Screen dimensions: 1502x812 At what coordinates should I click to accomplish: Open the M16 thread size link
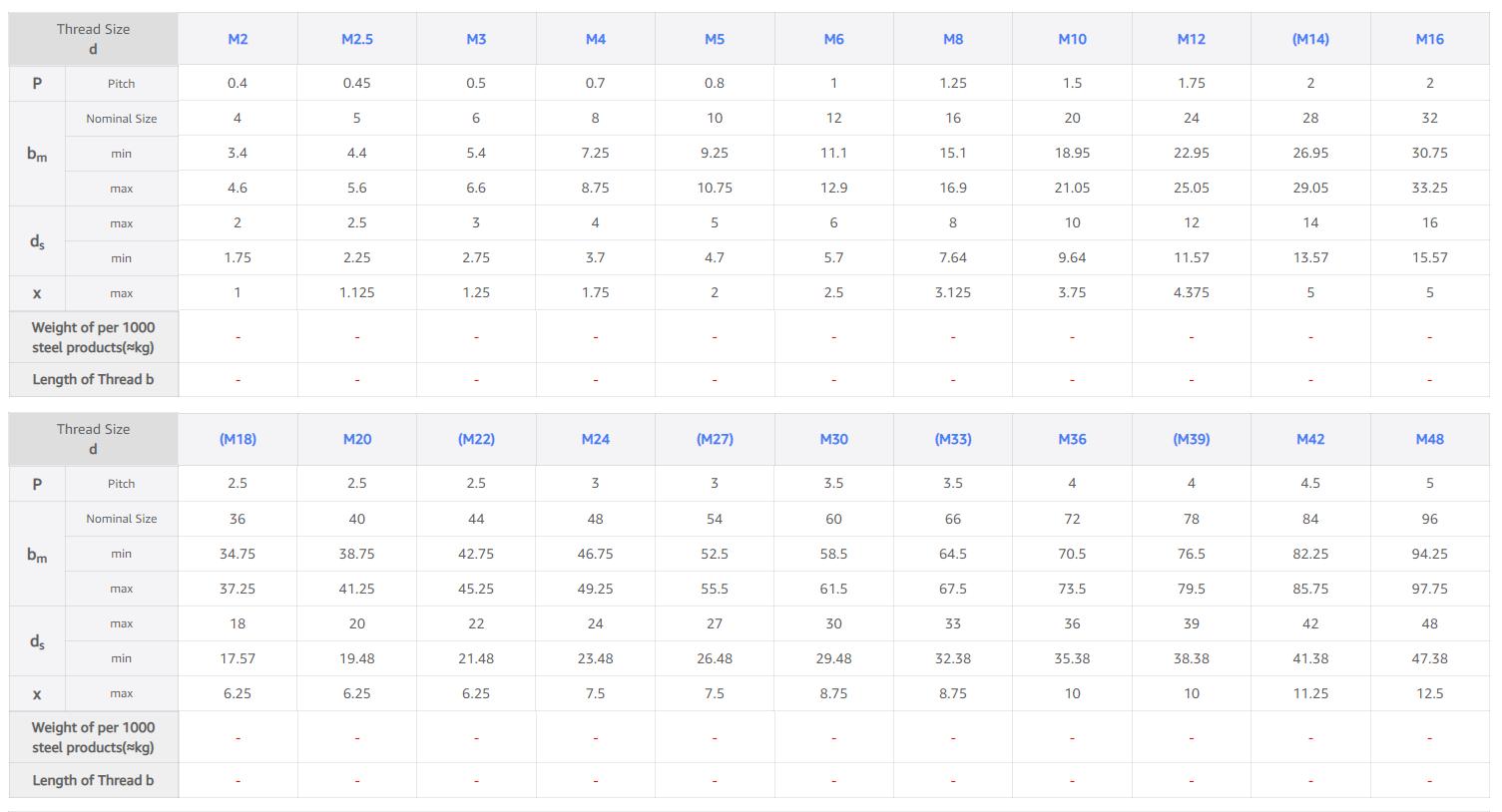pos(1429,39)
